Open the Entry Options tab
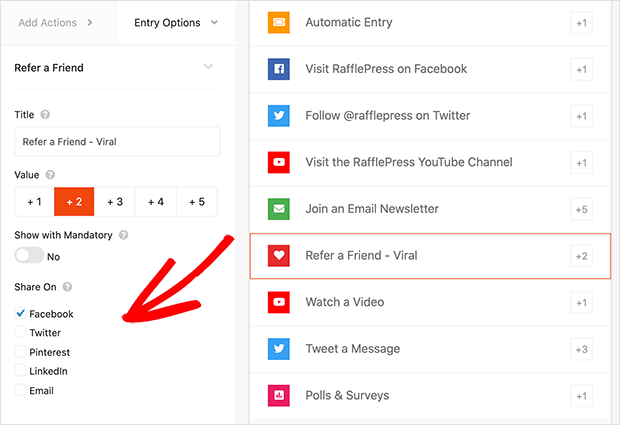Image resolution: width=620 pixels, height=425 pixels. pyautogui.click(x=175, y=22)
